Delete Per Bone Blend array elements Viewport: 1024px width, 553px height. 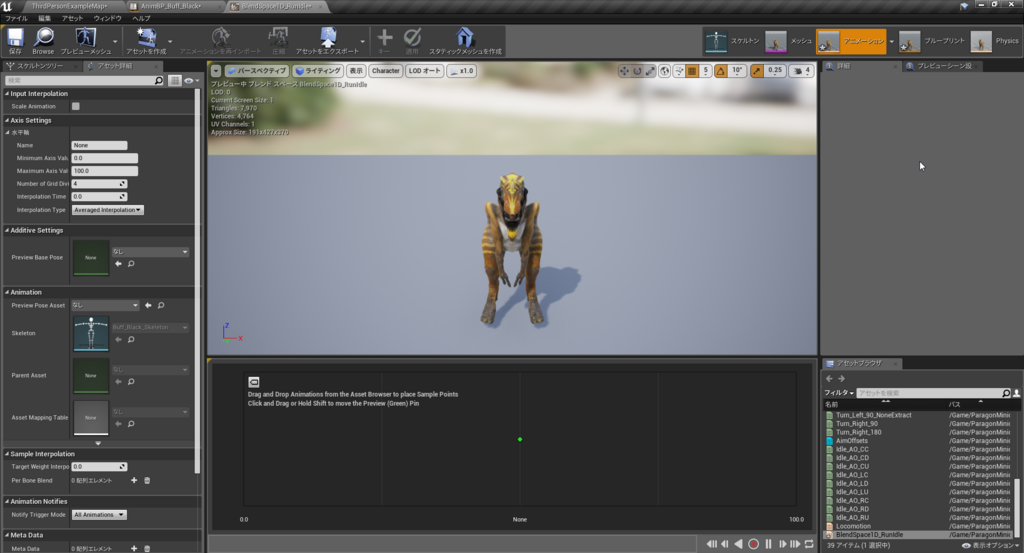(x=147, y=480)
